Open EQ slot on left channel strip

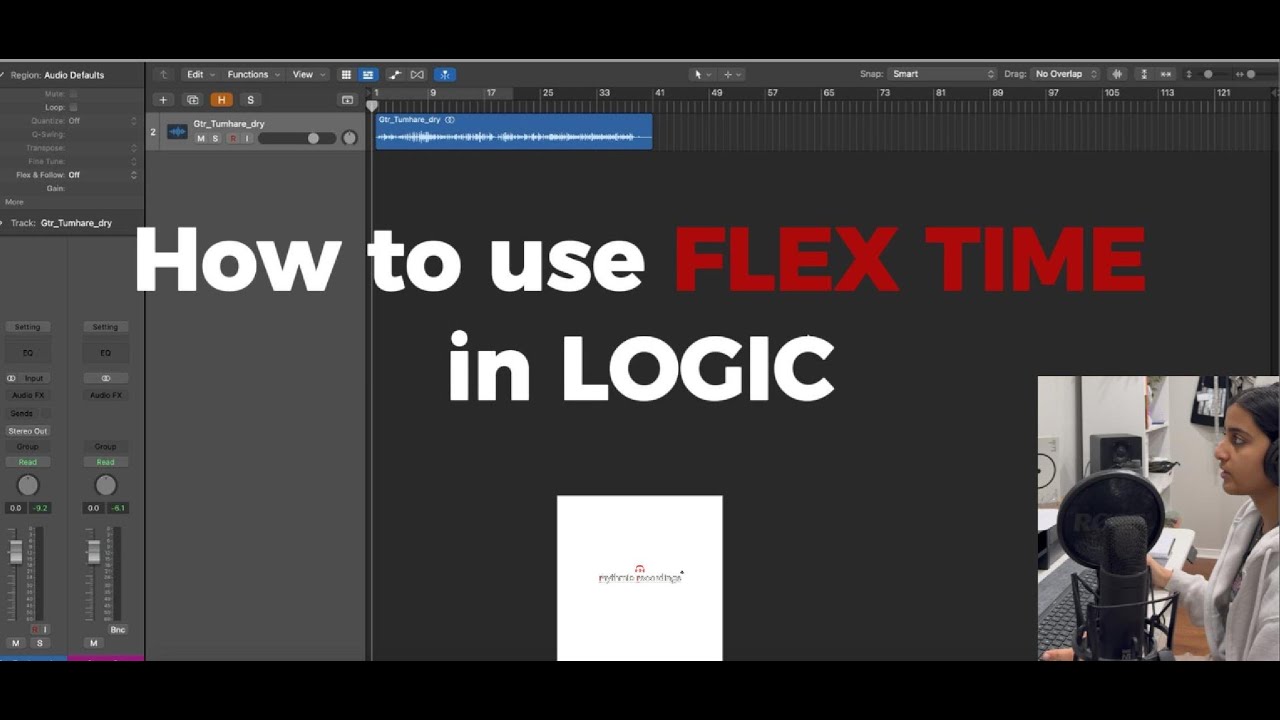[x=27, y=353]
